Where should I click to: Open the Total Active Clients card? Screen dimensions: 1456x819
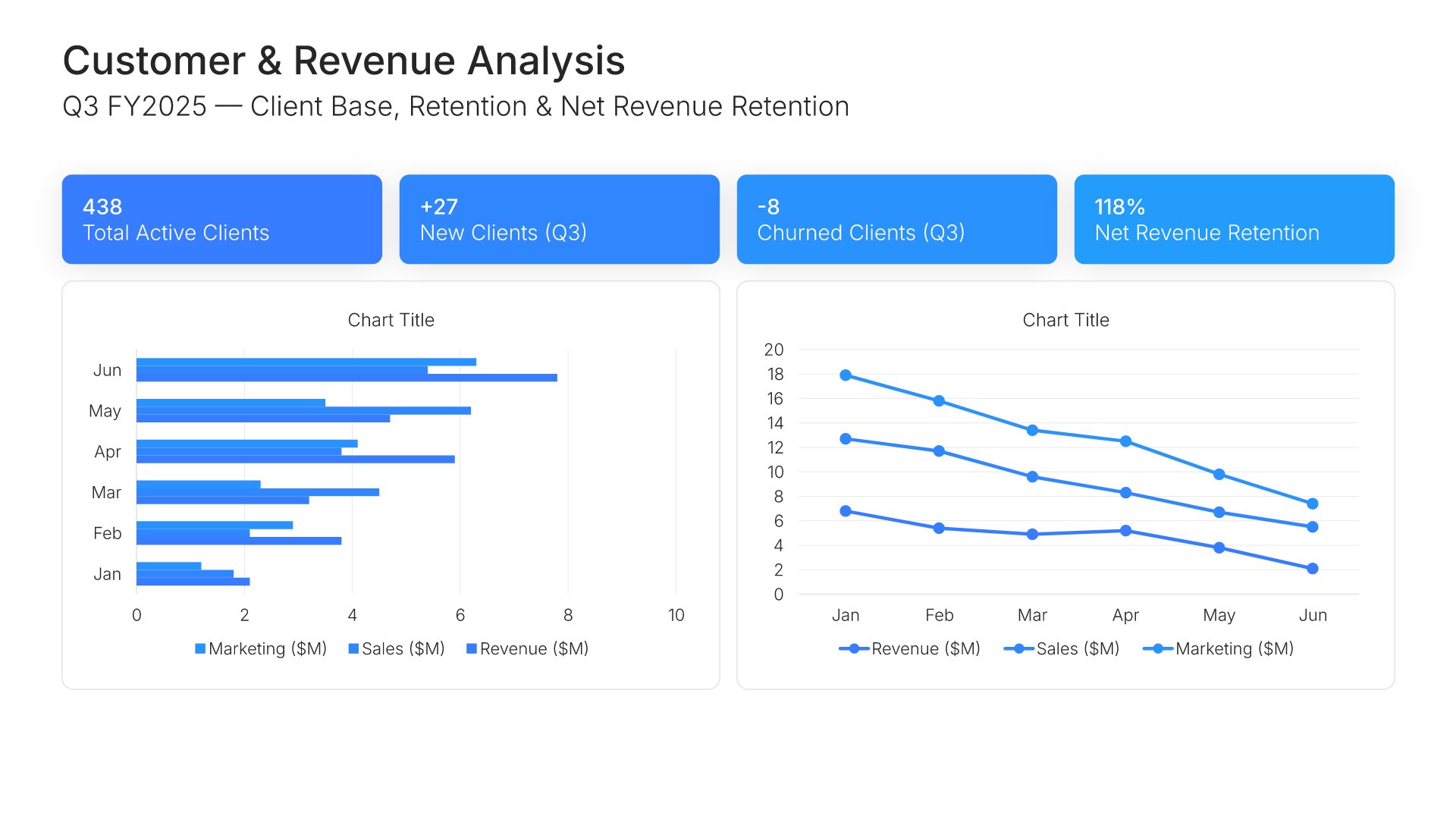click(222, 219)
